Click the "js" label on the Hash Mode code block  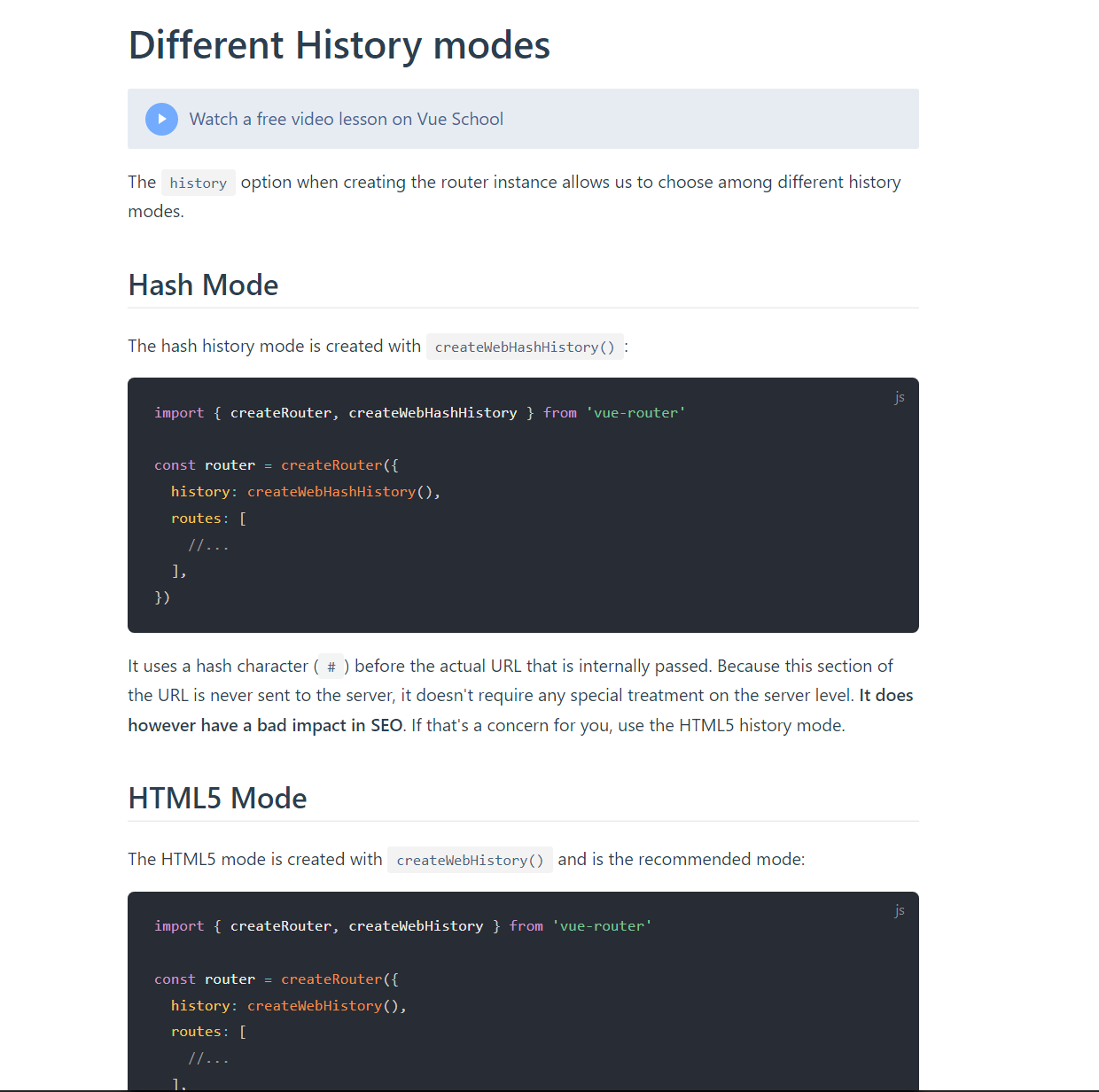click(899, 397)
